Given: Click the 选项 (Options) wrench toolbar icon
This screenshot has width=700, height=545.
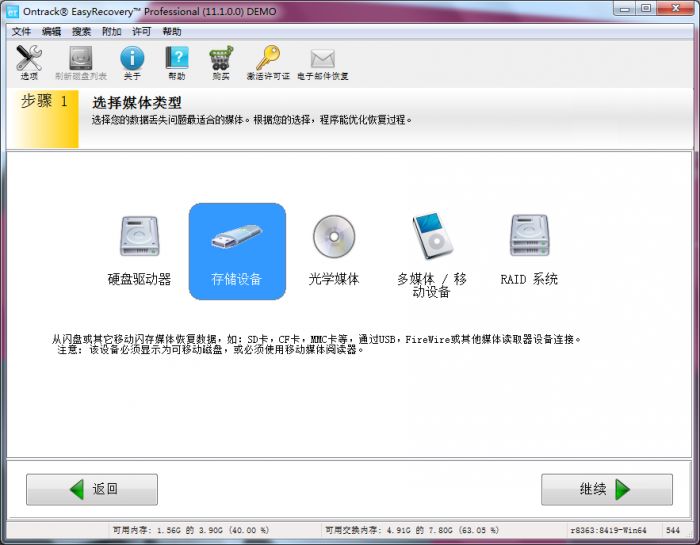Looking at the screenshot, I should pos(29,60).
